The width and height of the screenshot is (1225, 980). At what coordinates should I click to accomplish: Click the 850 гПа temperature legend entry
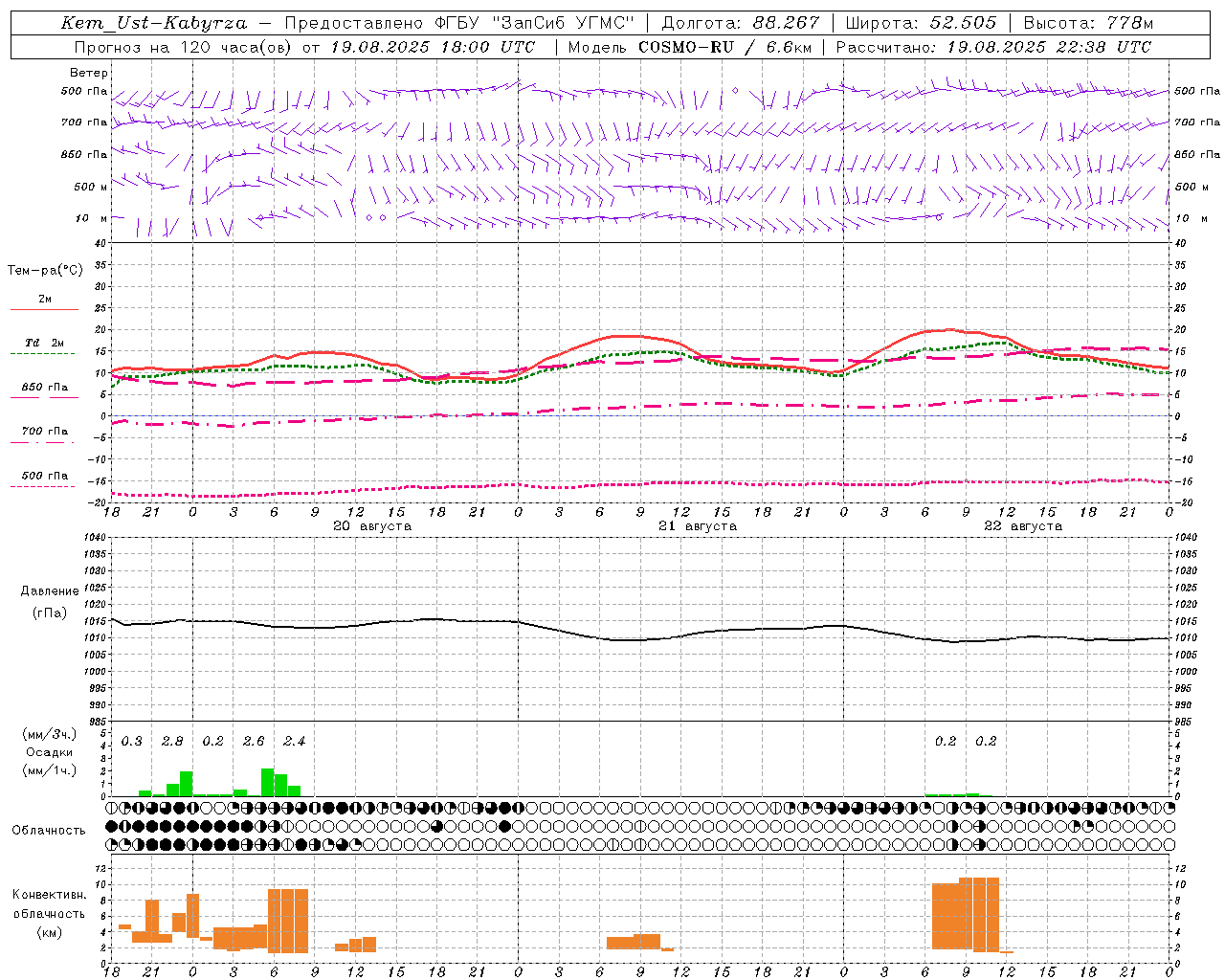(x=44, y=388)
